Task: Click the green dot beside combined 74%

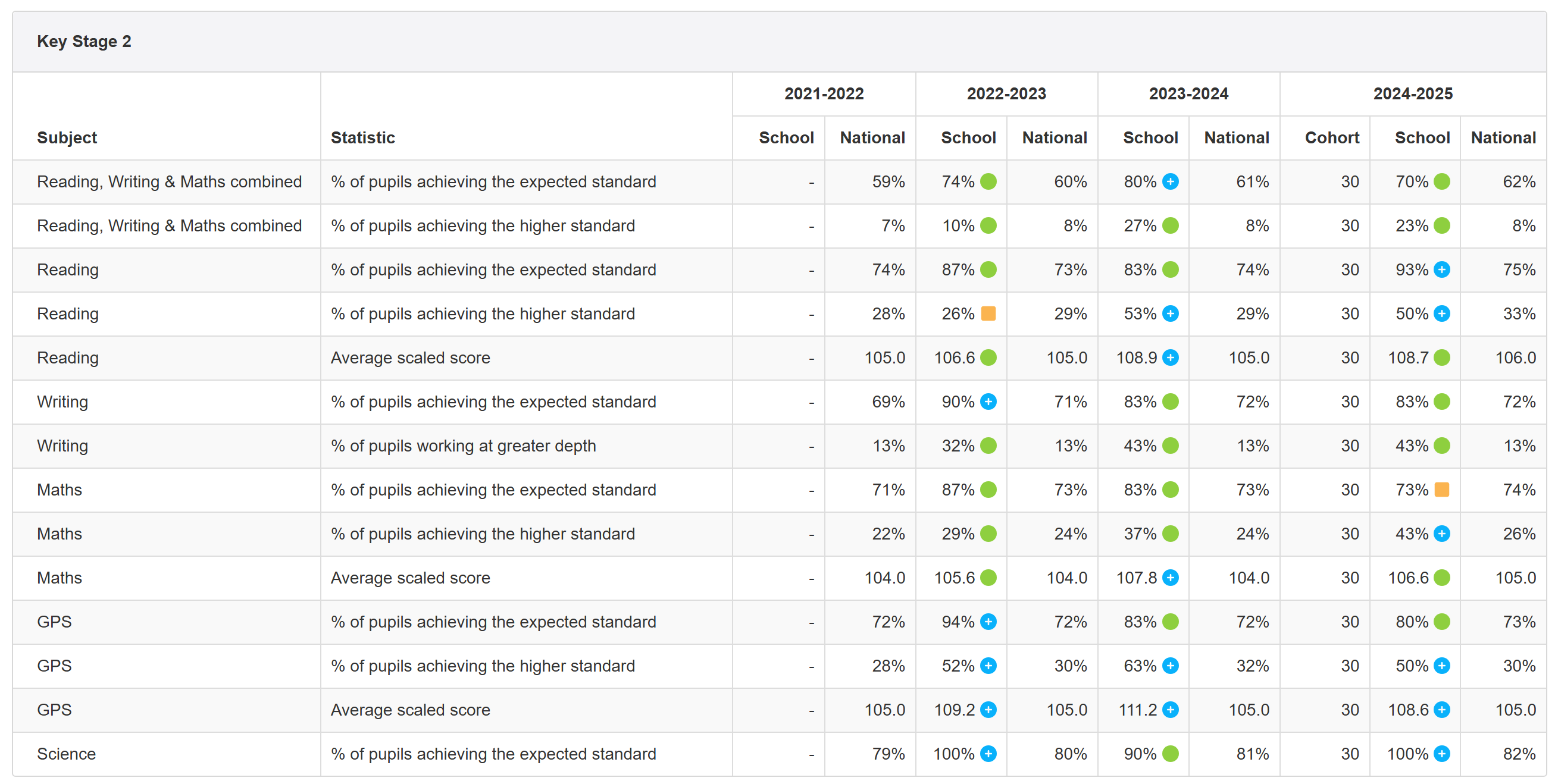Action: [x=988, y=181]
